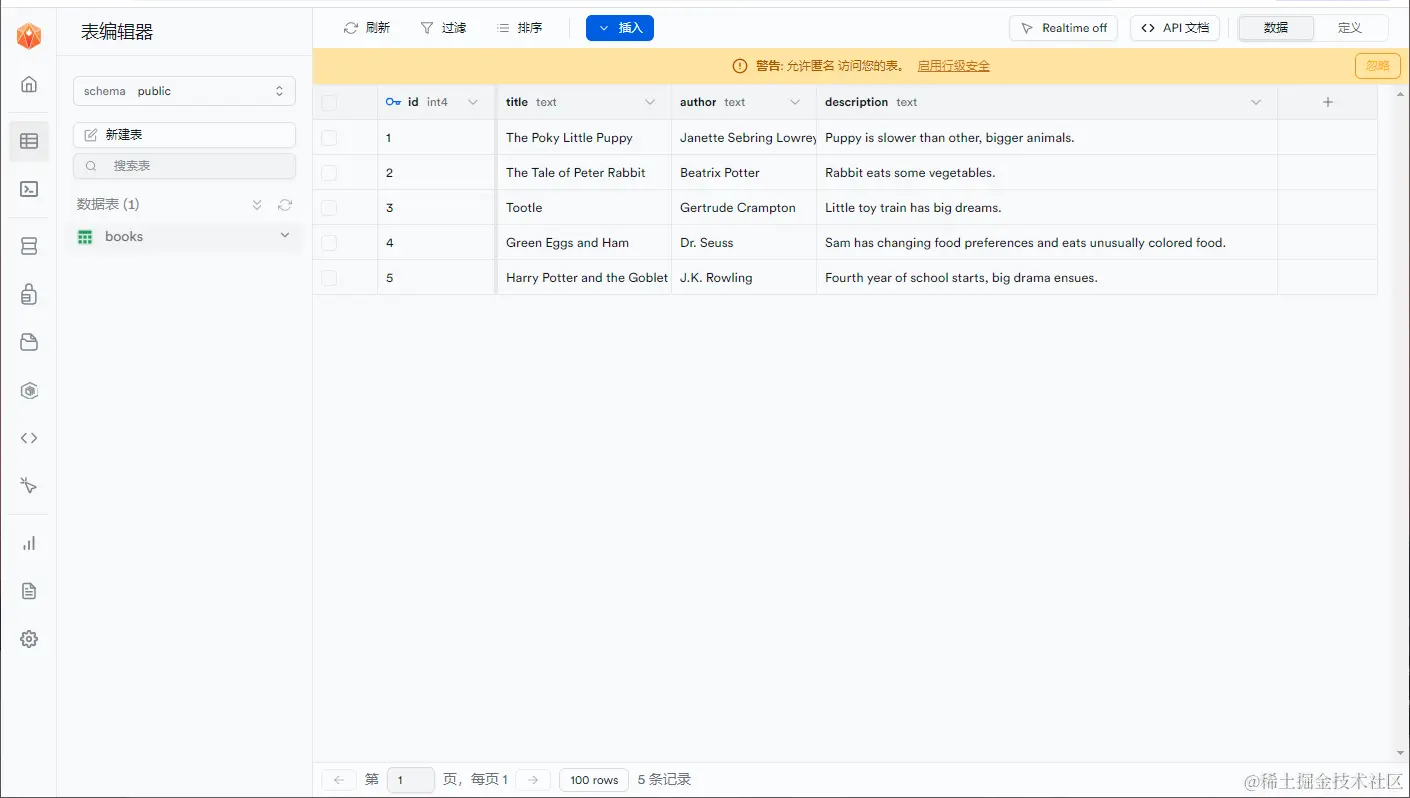Screen dimensions: 1410x798
Task: Refresh the table list icon
Action: point(285,205)
